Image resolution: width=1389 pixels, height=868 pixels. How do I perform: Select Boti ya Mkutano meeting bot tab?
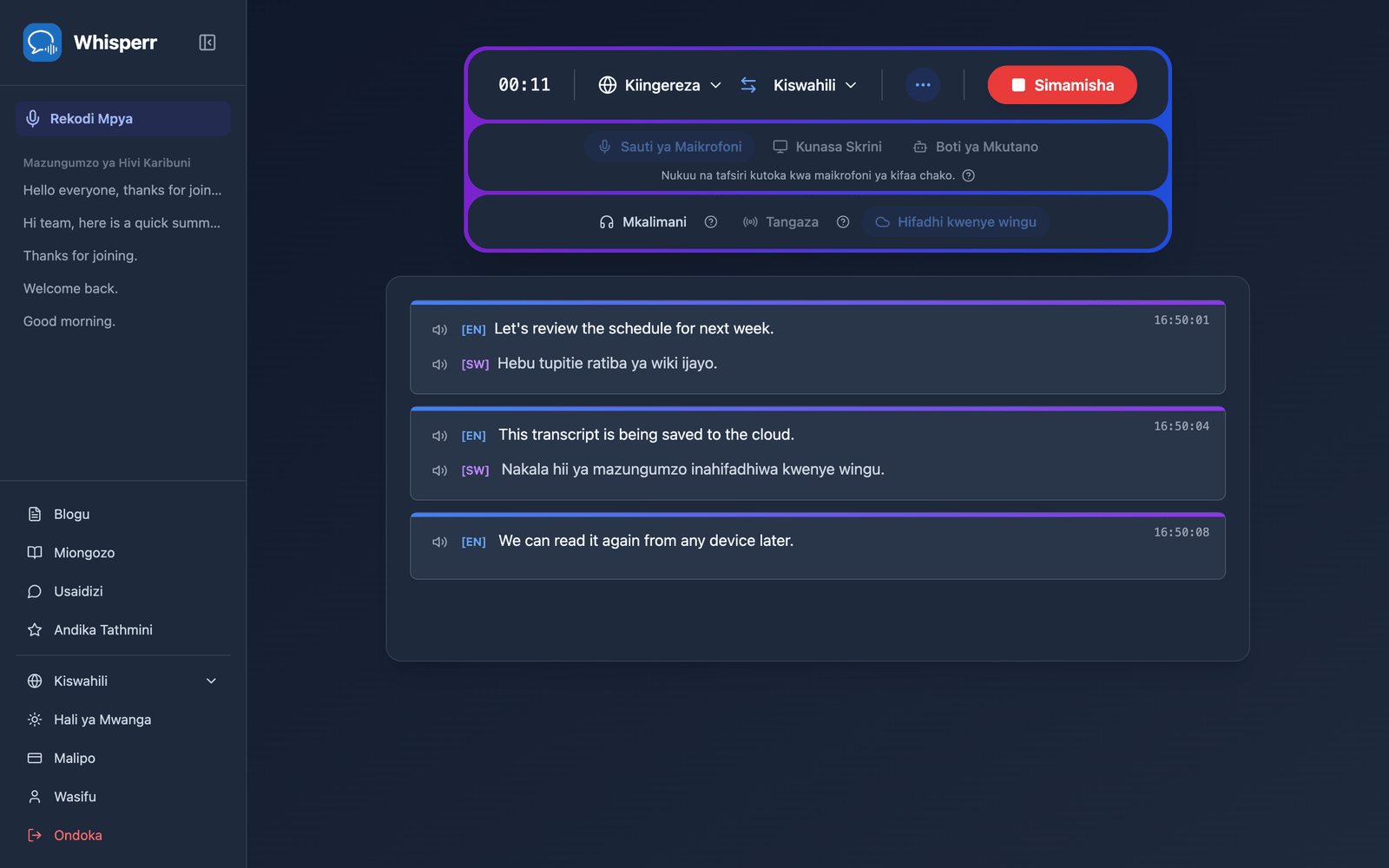pyautogui.click(x=976, y=147)
